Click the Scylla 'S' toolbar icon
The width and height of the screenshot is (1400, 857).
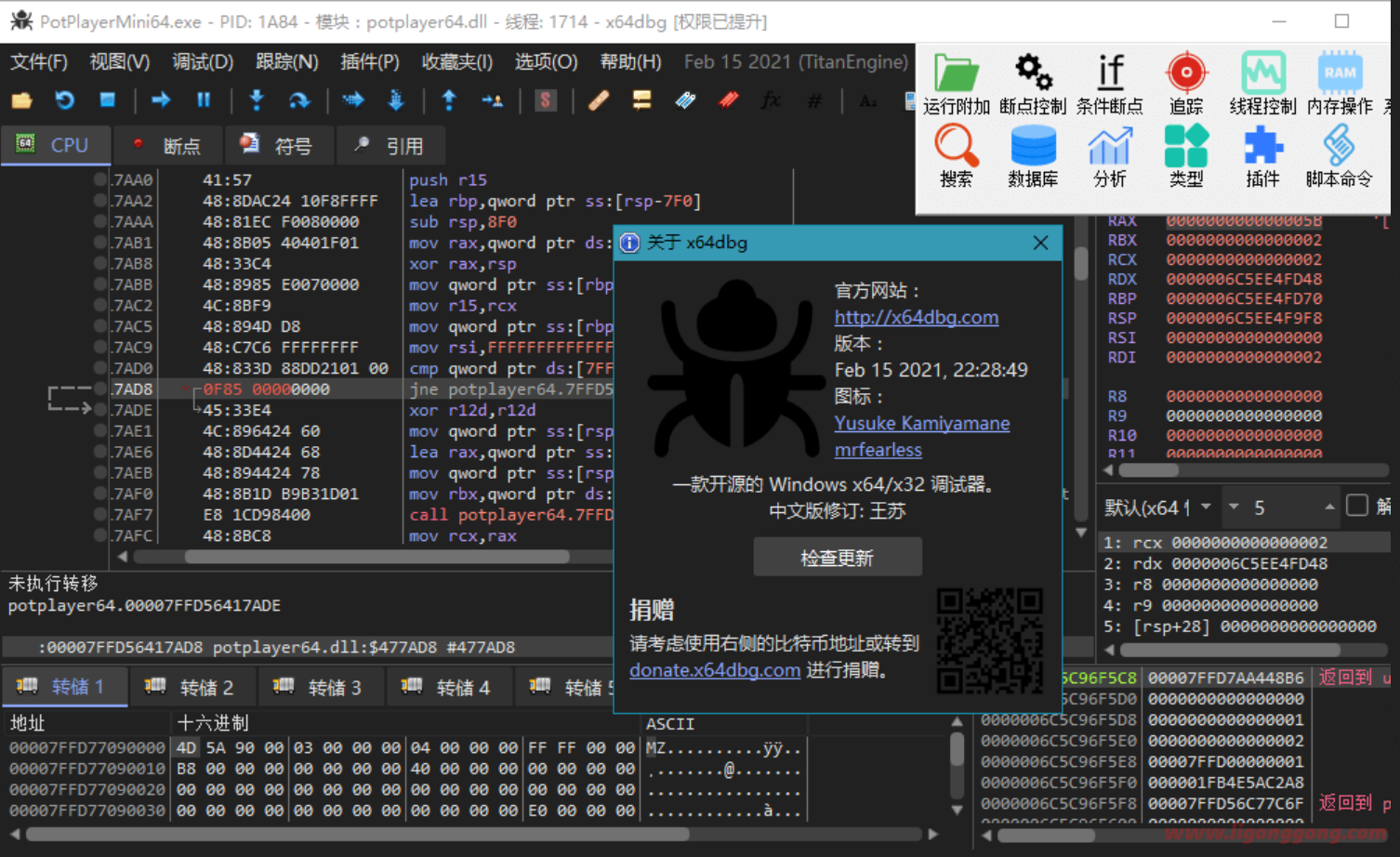coord(546,100)
